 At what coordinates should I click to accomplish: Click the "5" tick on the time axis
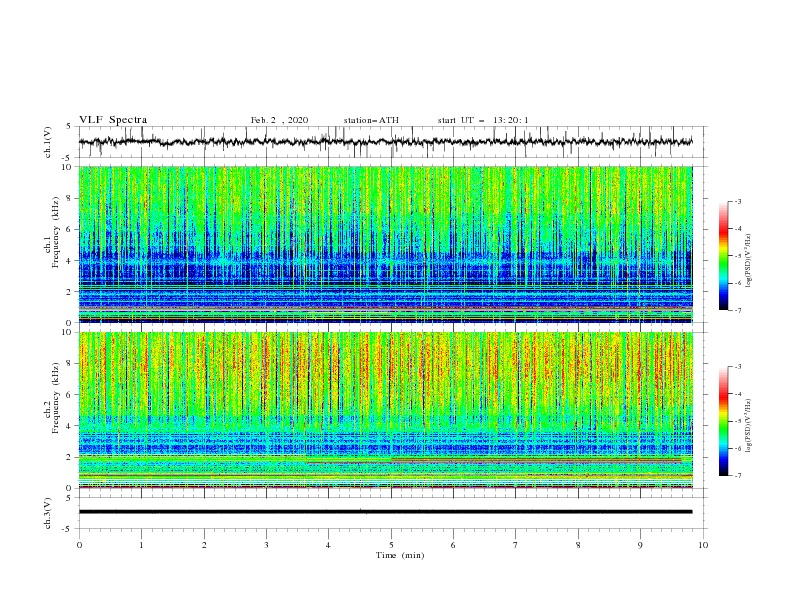pyautogui.click(x=391, y=545)
